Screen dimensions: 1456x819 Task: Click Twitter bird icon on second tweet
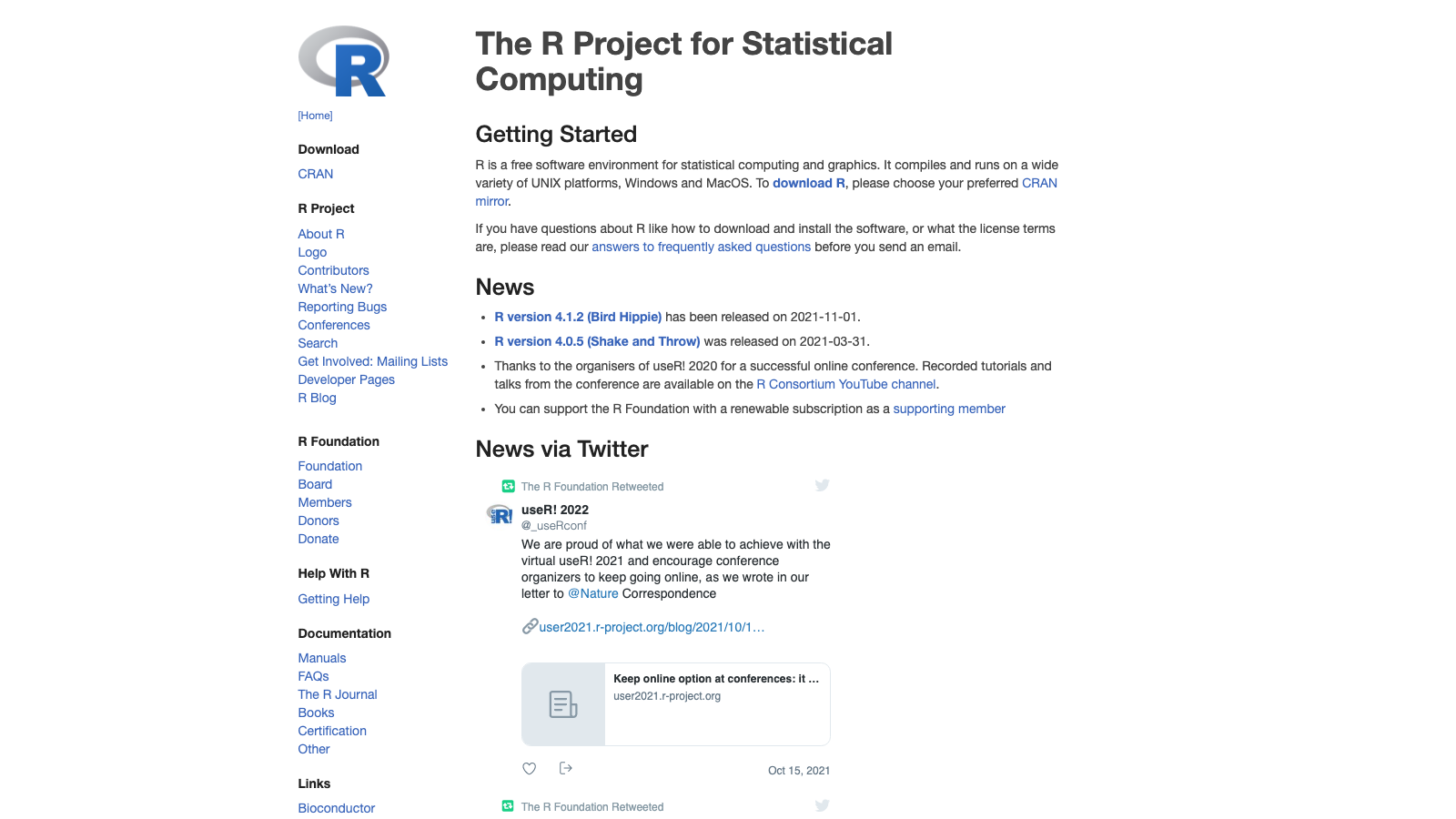(x=822, y=806)
